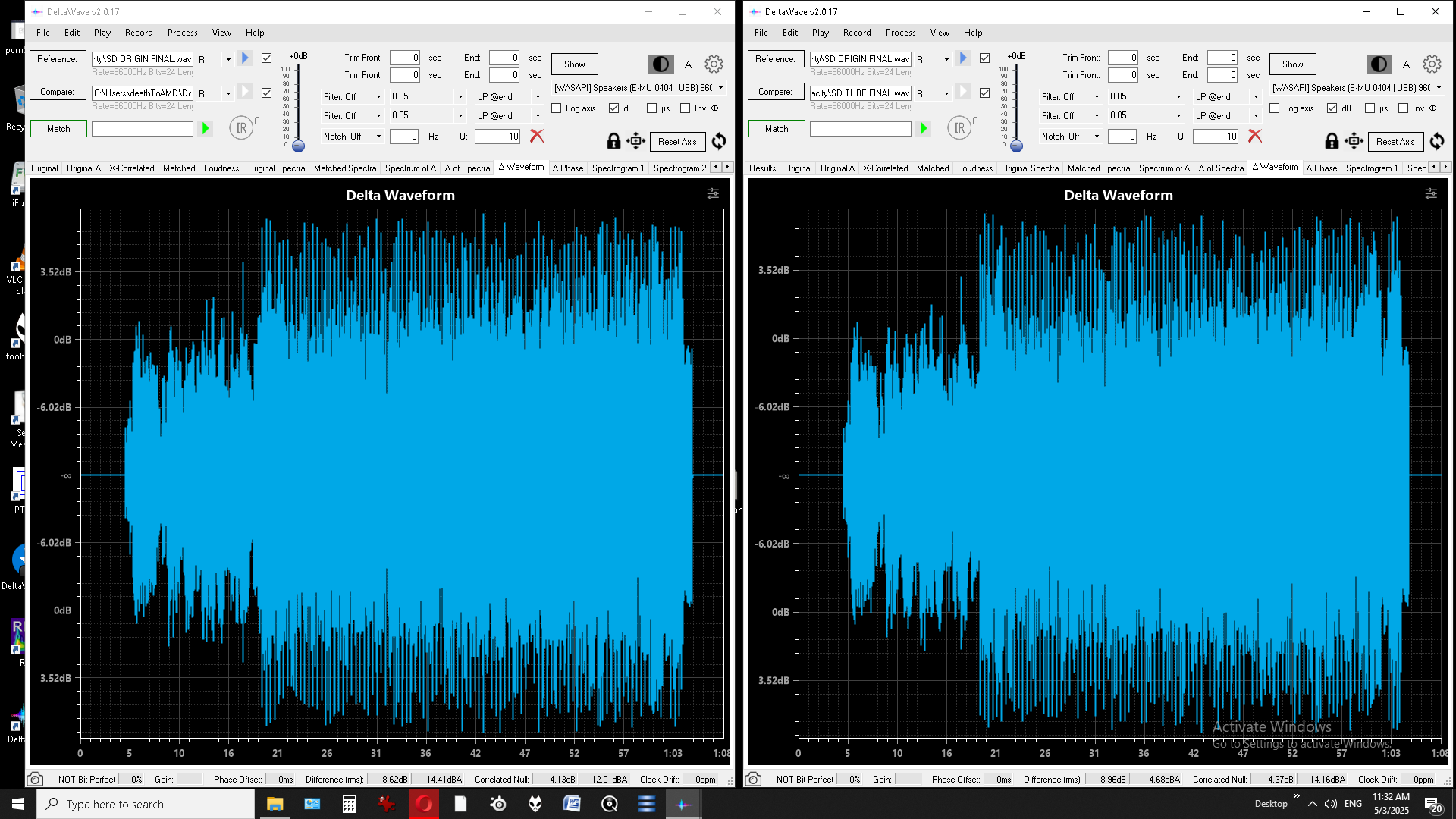
Task: Open first LP @end dropdown in left window
Action: pos(509,96)
